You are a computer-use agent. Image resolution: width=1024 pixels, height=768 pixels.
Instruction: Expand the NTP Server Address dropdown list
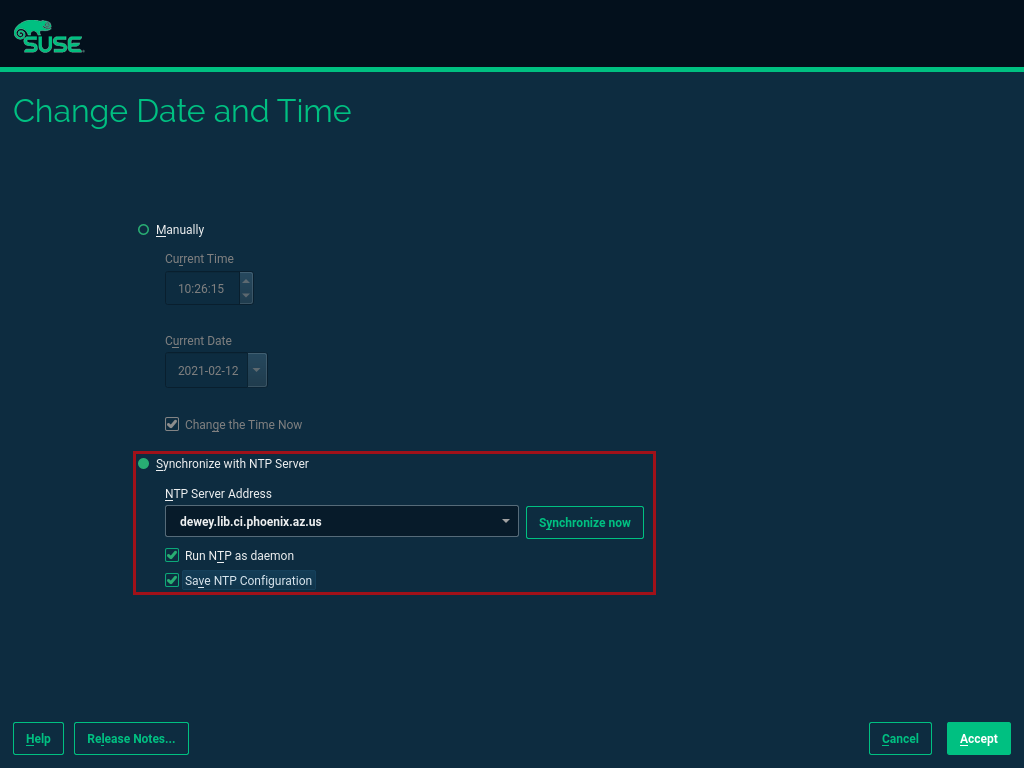pos(506,520)
